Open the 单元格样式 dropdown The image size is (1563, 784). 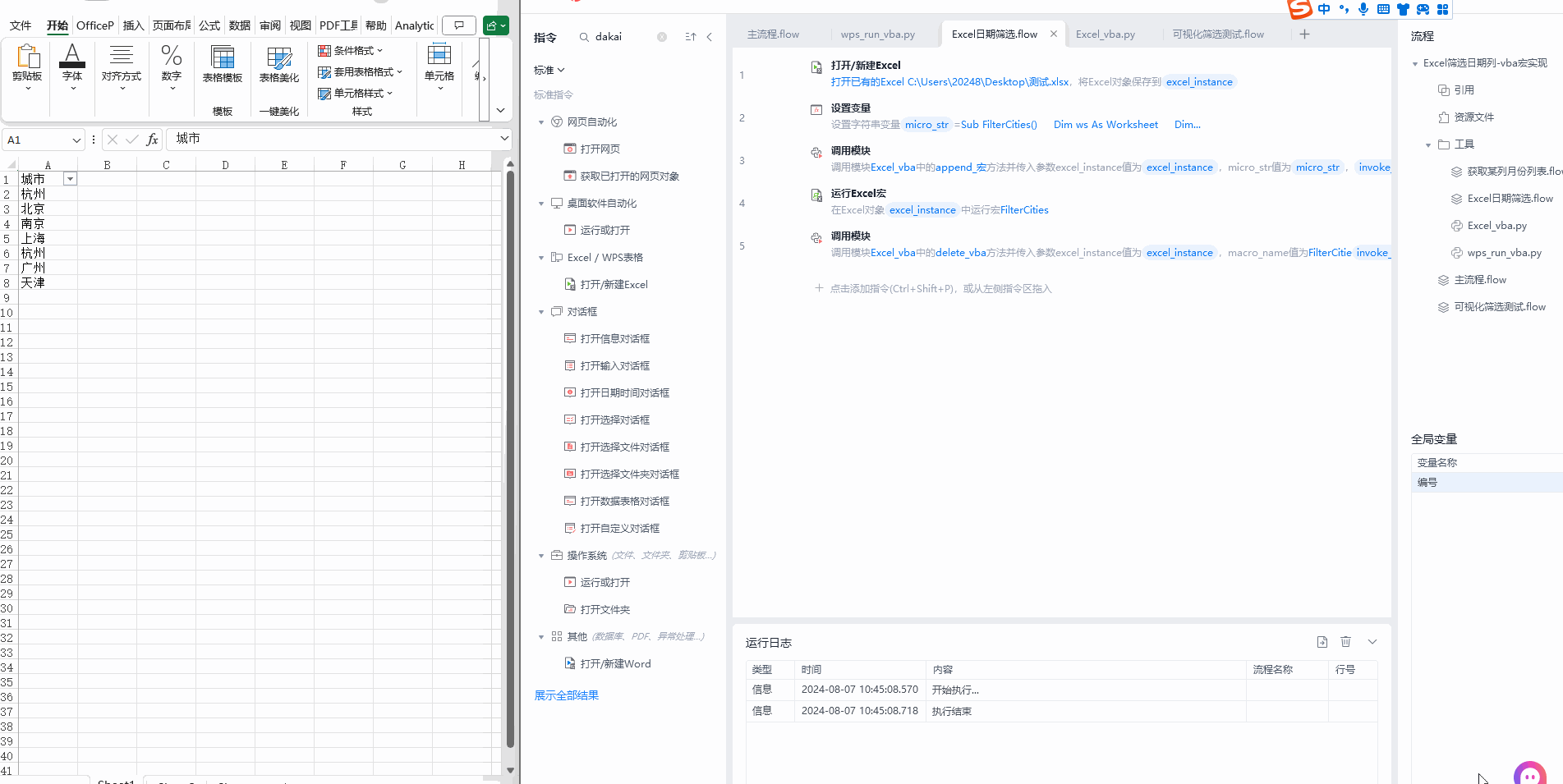(356, 93)
